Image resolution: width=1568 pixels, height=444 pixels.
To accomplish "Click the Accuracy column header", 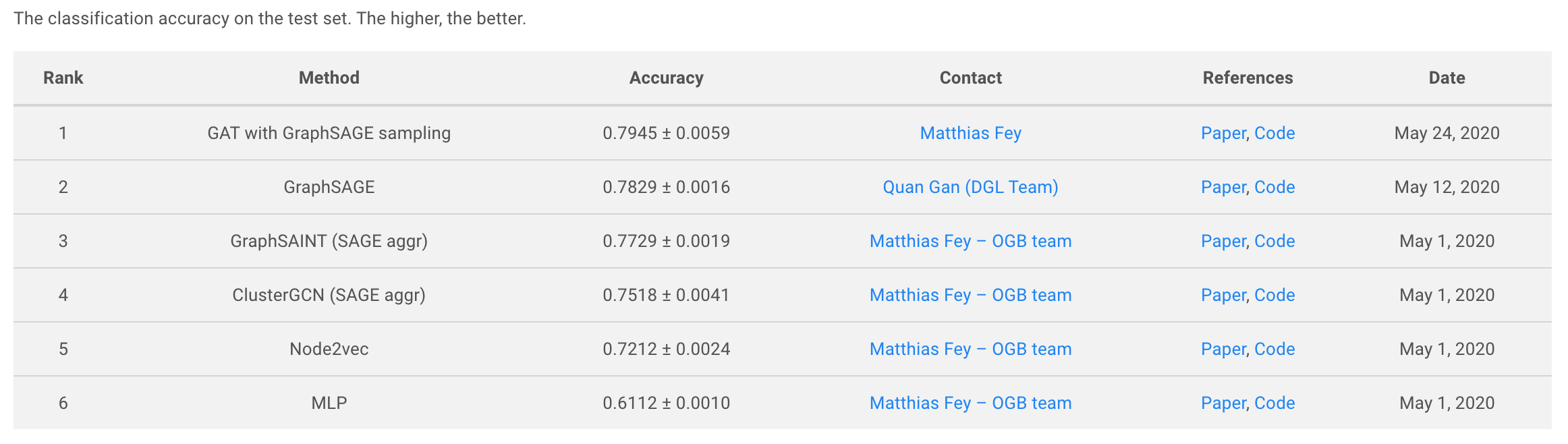I will pos(666,78).
